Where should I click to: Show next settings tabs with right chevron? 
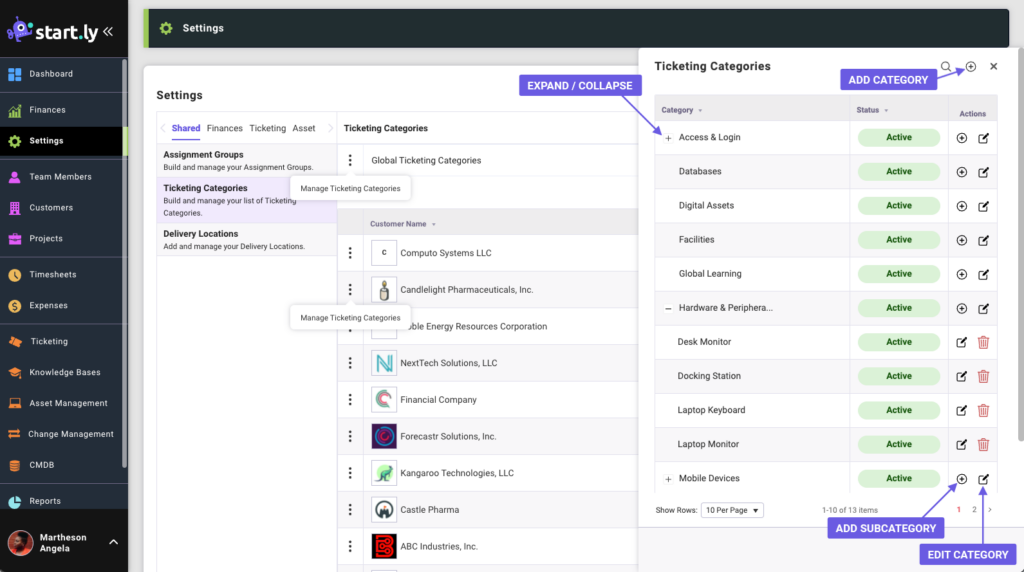(x=330, y=128)
